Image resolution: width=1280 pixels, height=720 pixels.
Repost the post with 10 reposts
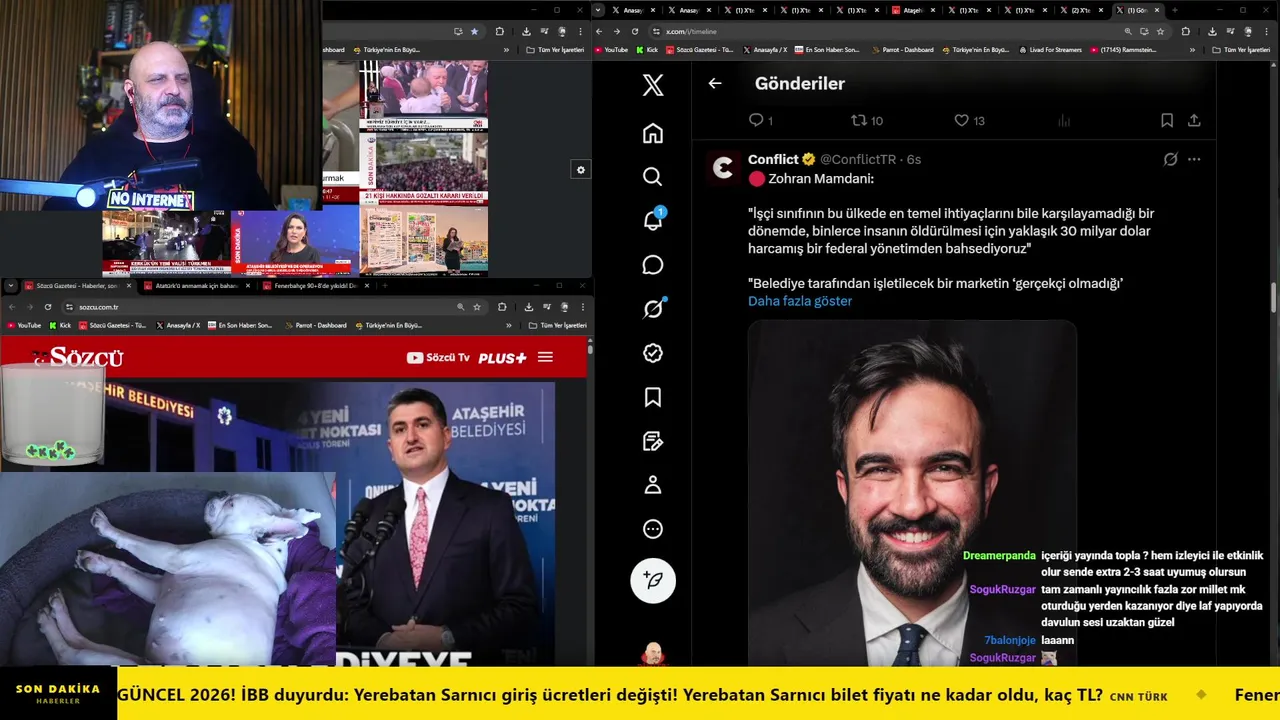point(867,120)
